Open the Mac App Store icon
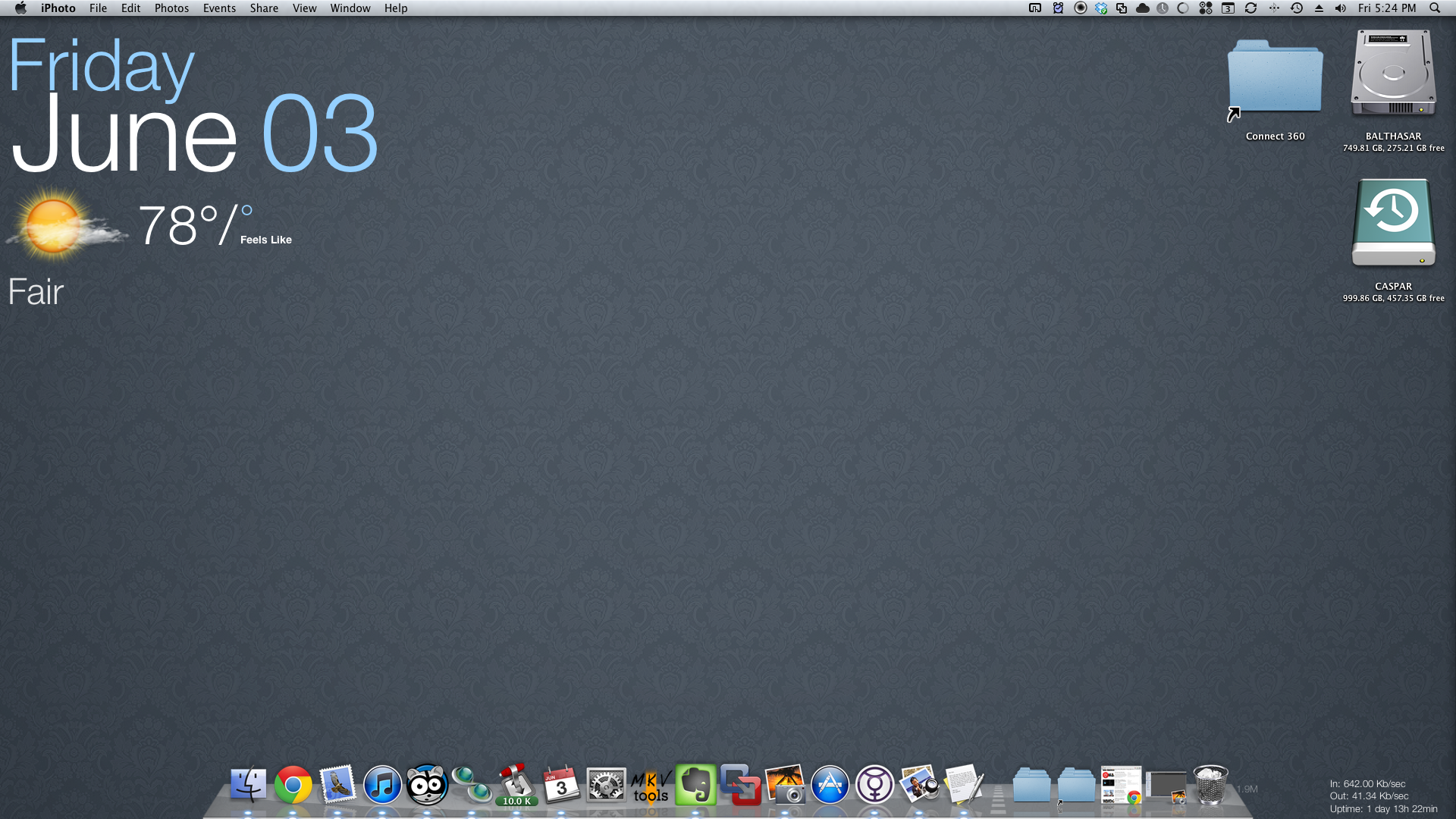This screenshot has width=1456, height=819. pos(830,785)
